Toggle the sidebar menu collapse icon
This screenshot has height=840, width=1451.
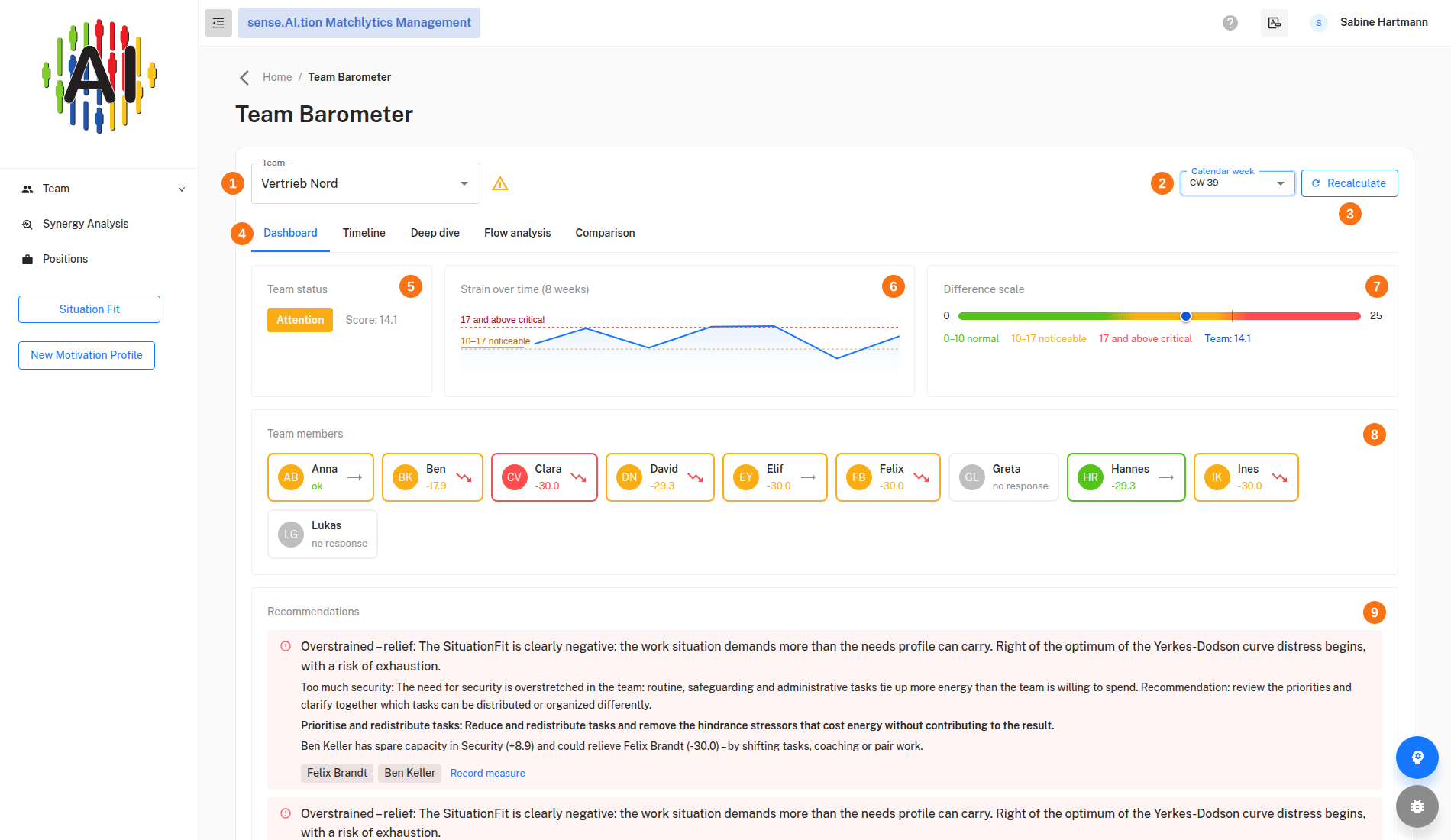[x=218, y=23]
